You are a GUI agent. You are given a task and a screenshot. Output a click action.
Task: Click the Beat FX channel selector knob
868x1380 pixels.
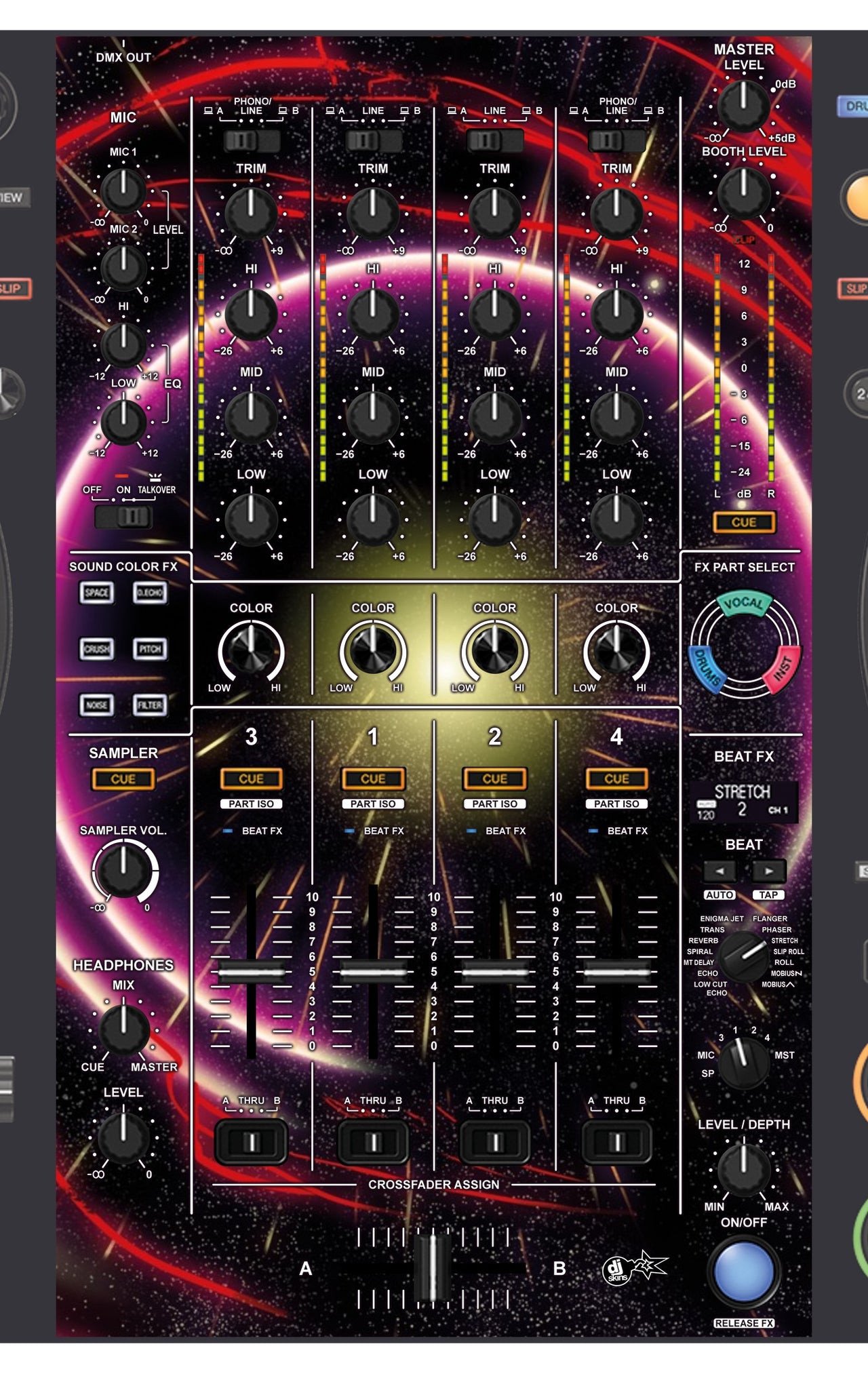(744, 1063)
